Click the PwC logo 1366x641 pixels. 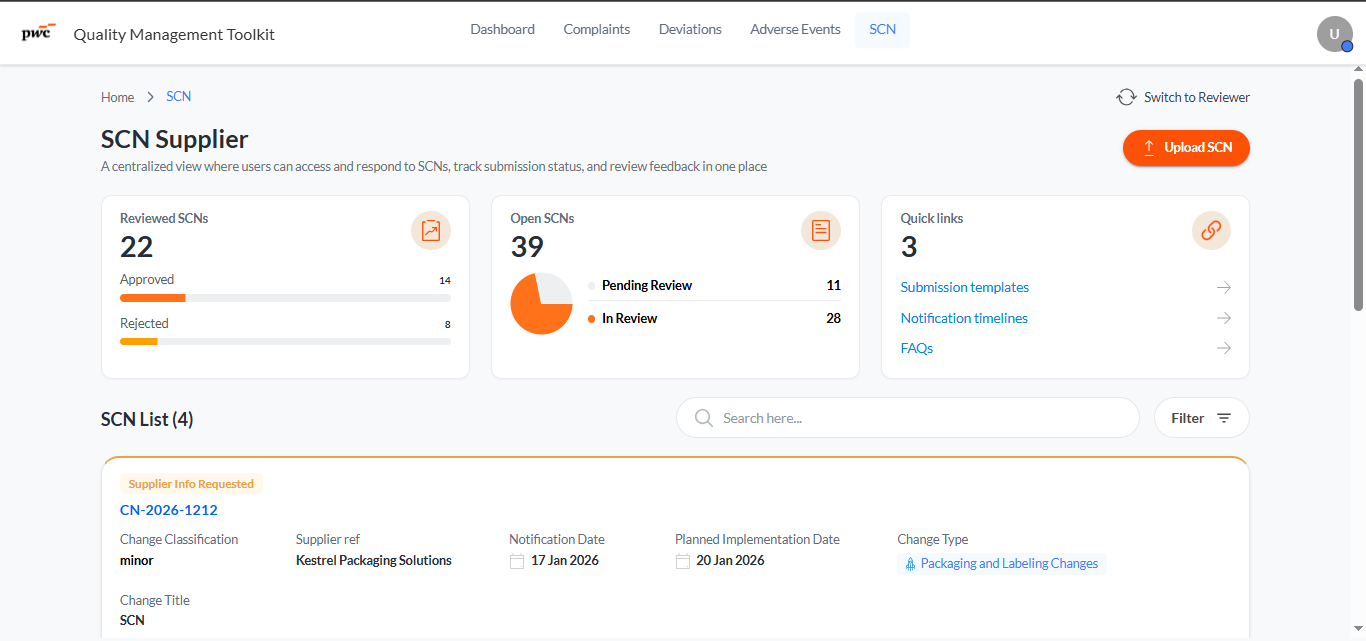pyautogui.click(x=38, y=32)
